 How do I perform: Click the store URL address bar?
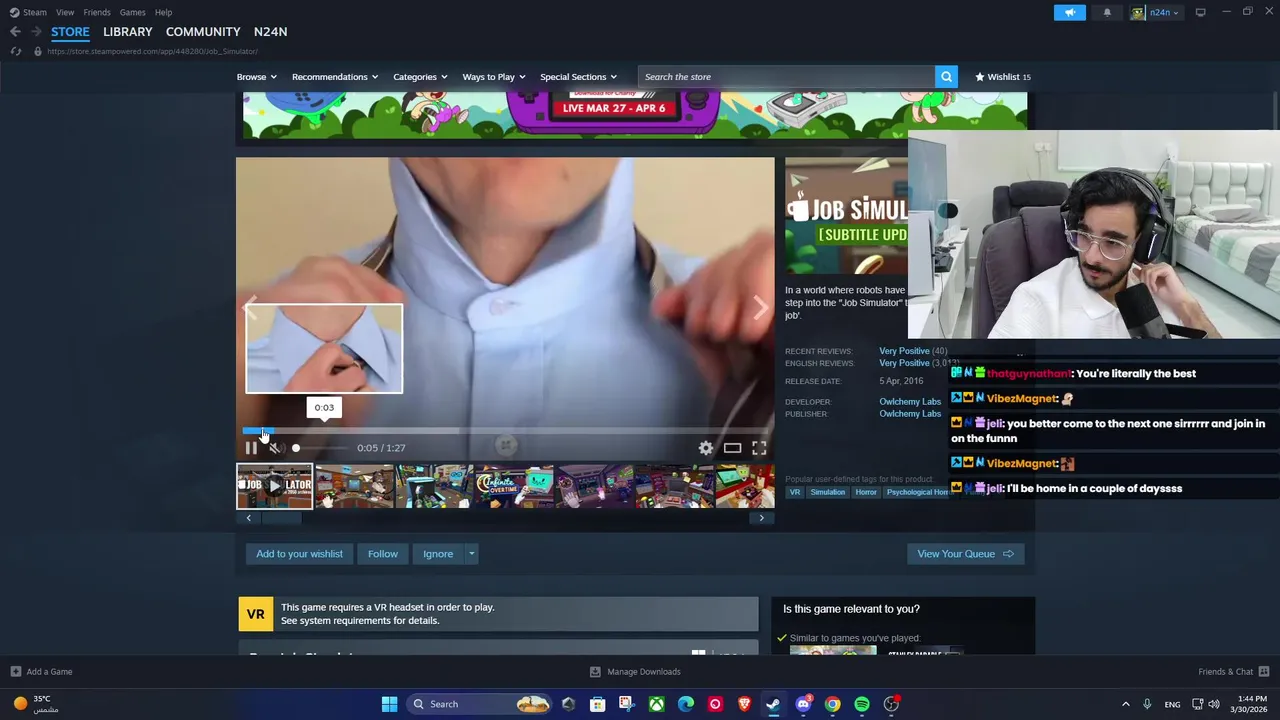click(x=152, y=51)
